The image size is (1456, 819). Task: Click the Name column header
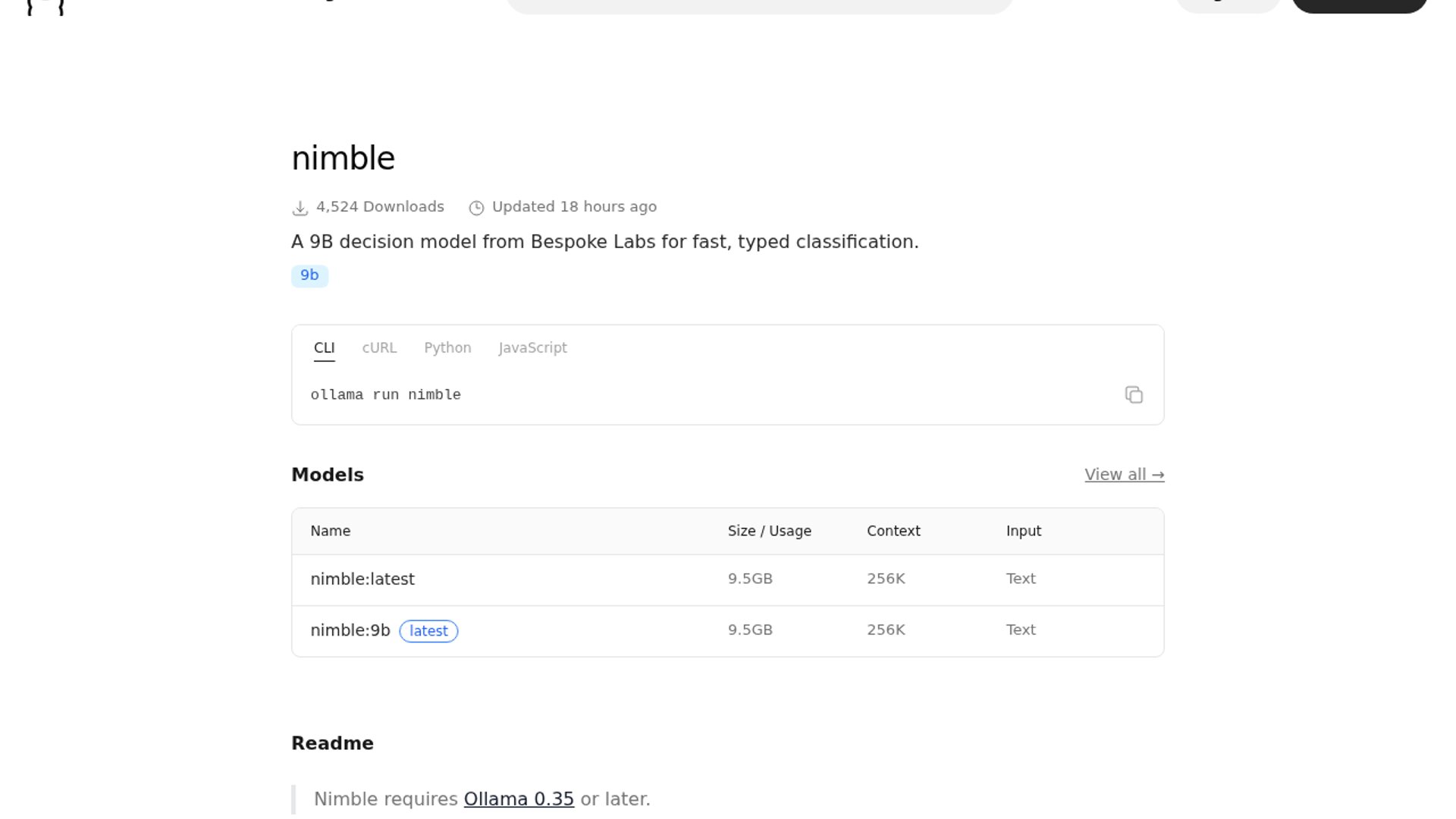[330, 531]
